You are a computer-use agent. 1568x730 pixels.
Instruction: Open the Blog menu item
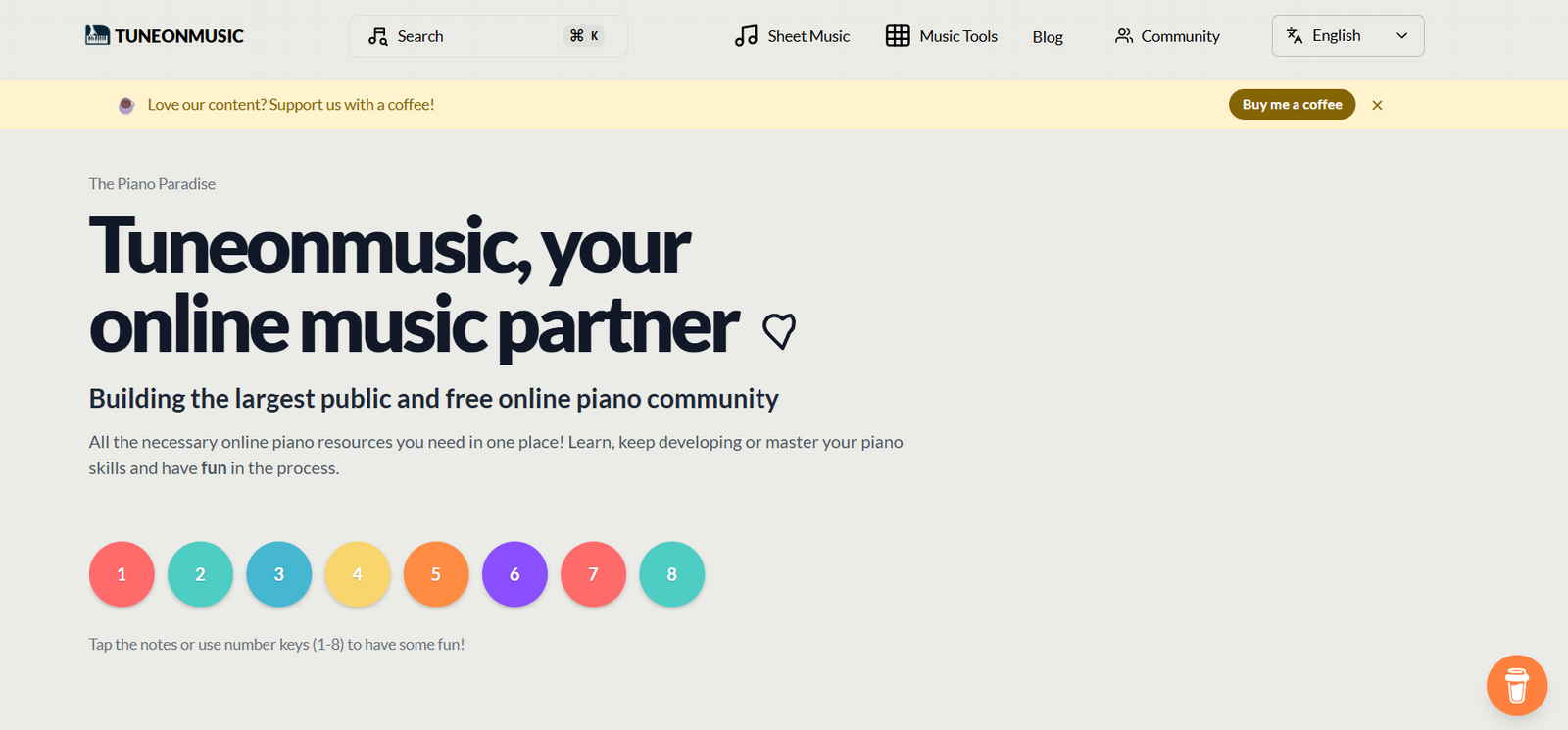tap(1047, 37)
